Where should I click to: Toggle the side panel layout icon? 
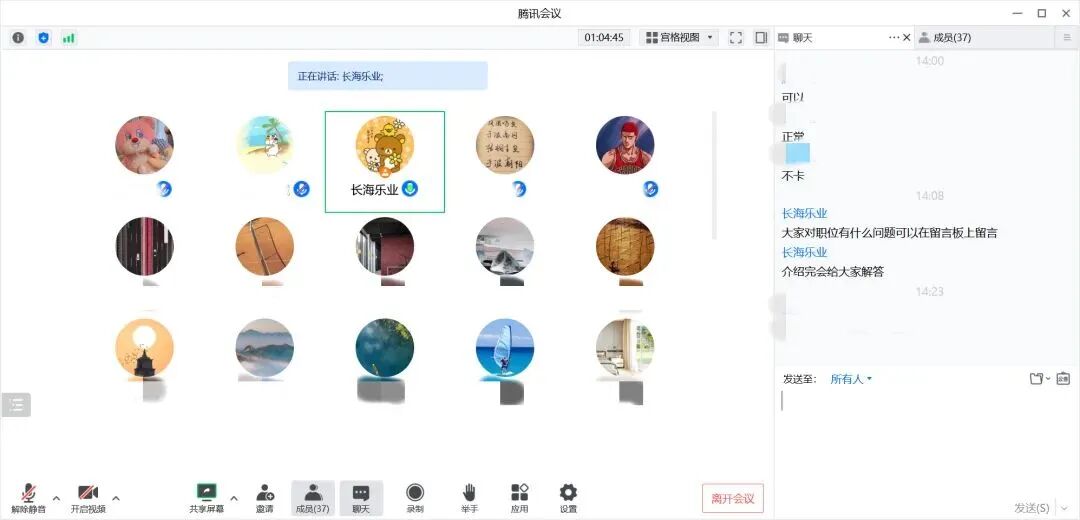click(x=761, y=38)
